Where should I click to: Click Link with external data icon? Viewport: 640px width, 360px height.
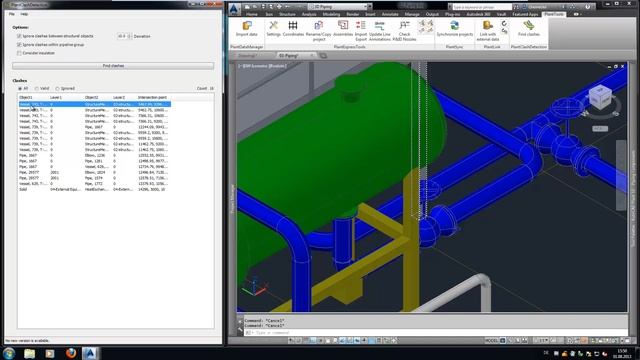[488, 25]
